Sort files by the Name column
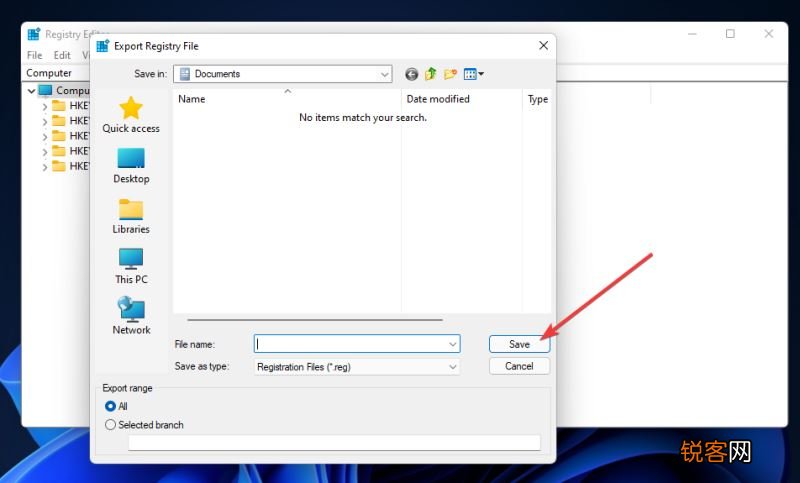800x483 pixels. (287, 99)
